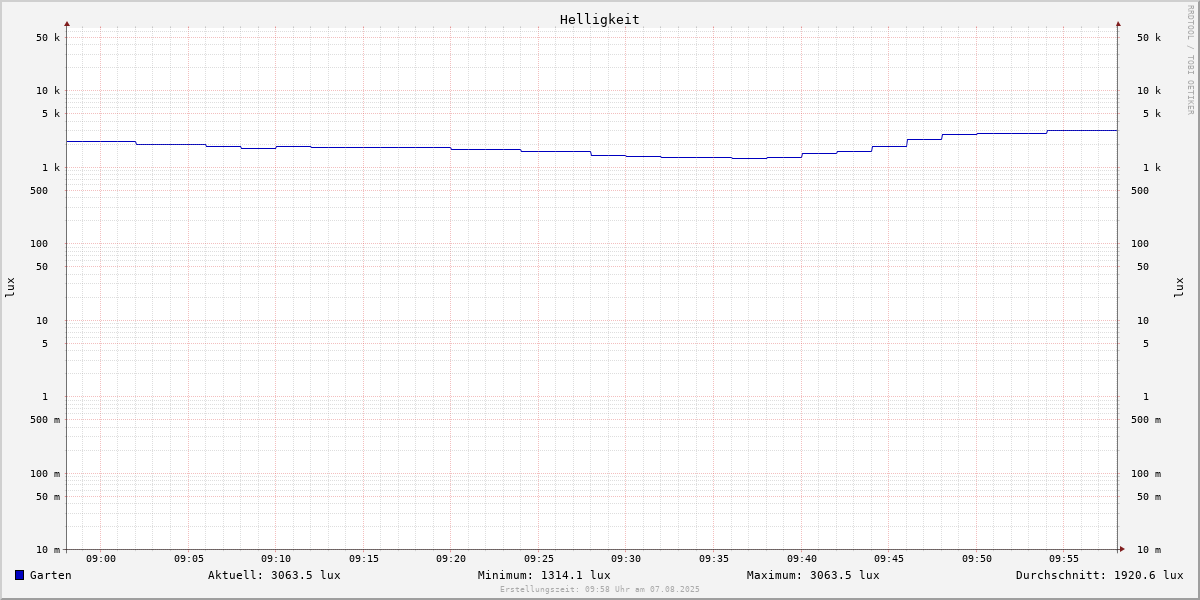Click the 09:55 time axis label

[x=1064, y=559]
